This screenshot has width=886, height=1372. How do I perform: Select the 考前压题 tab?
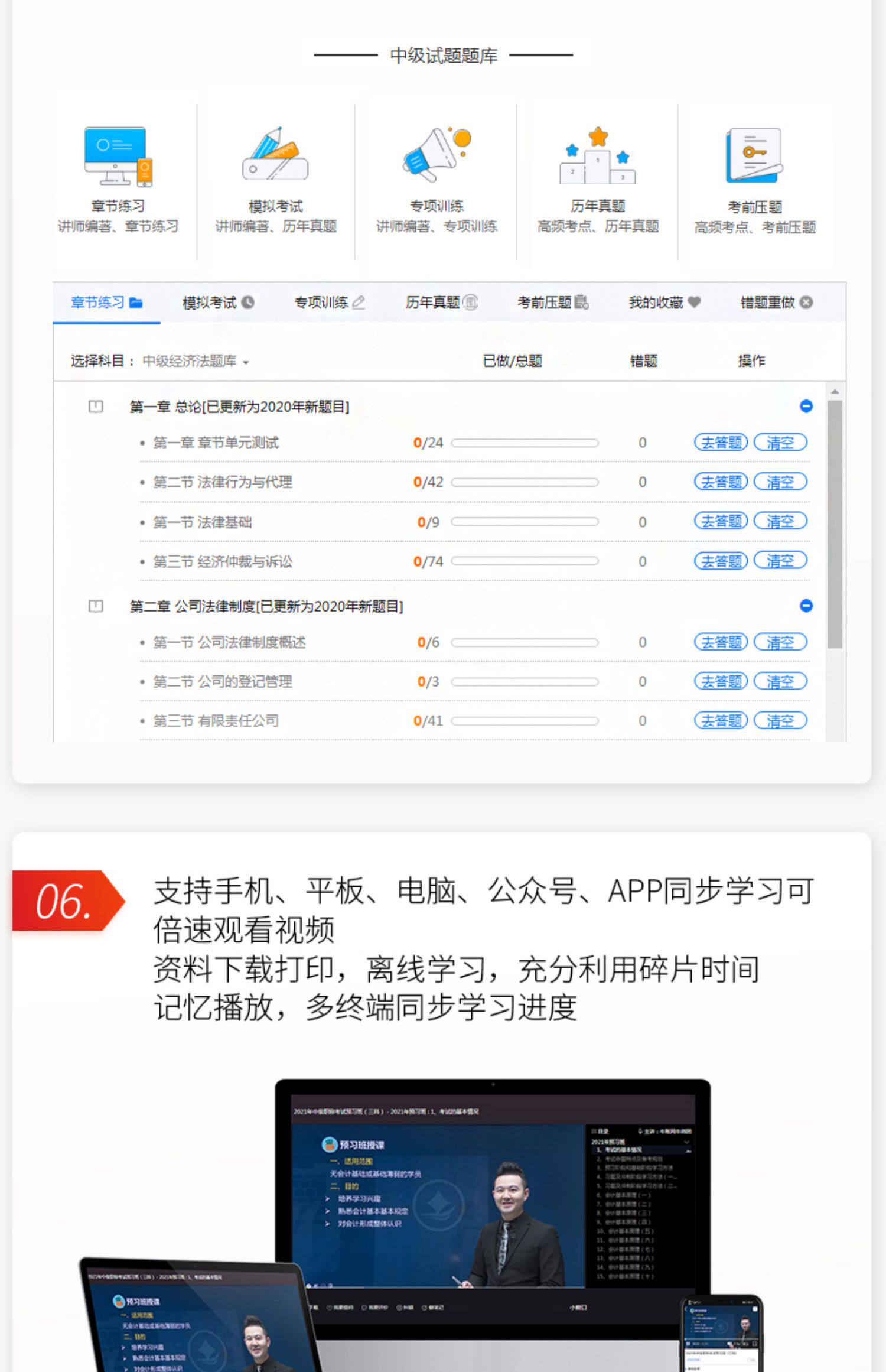coord(553,303)
